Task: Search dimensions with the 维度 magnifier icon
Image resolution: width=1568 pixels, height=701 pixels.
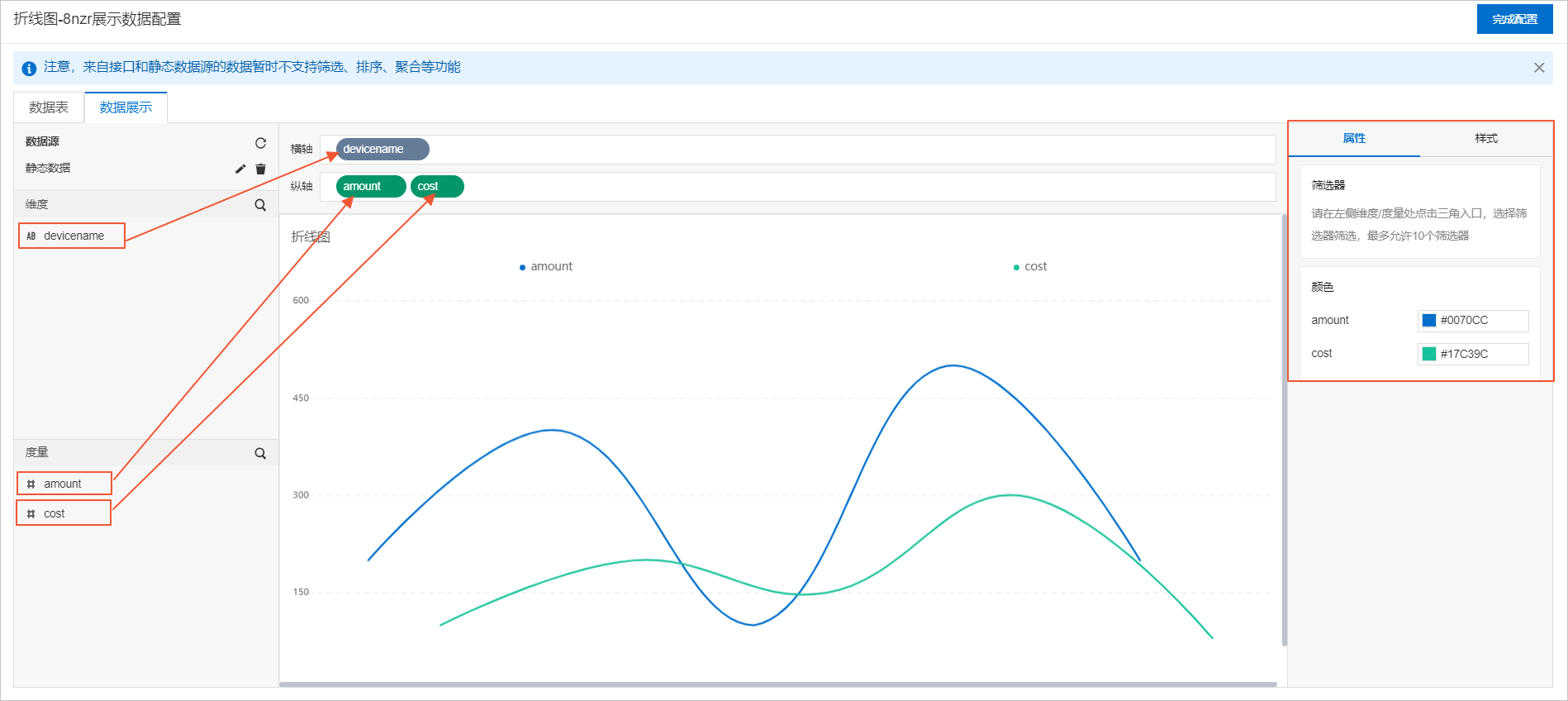Action: pyautogui.click(x=260, y=205)
